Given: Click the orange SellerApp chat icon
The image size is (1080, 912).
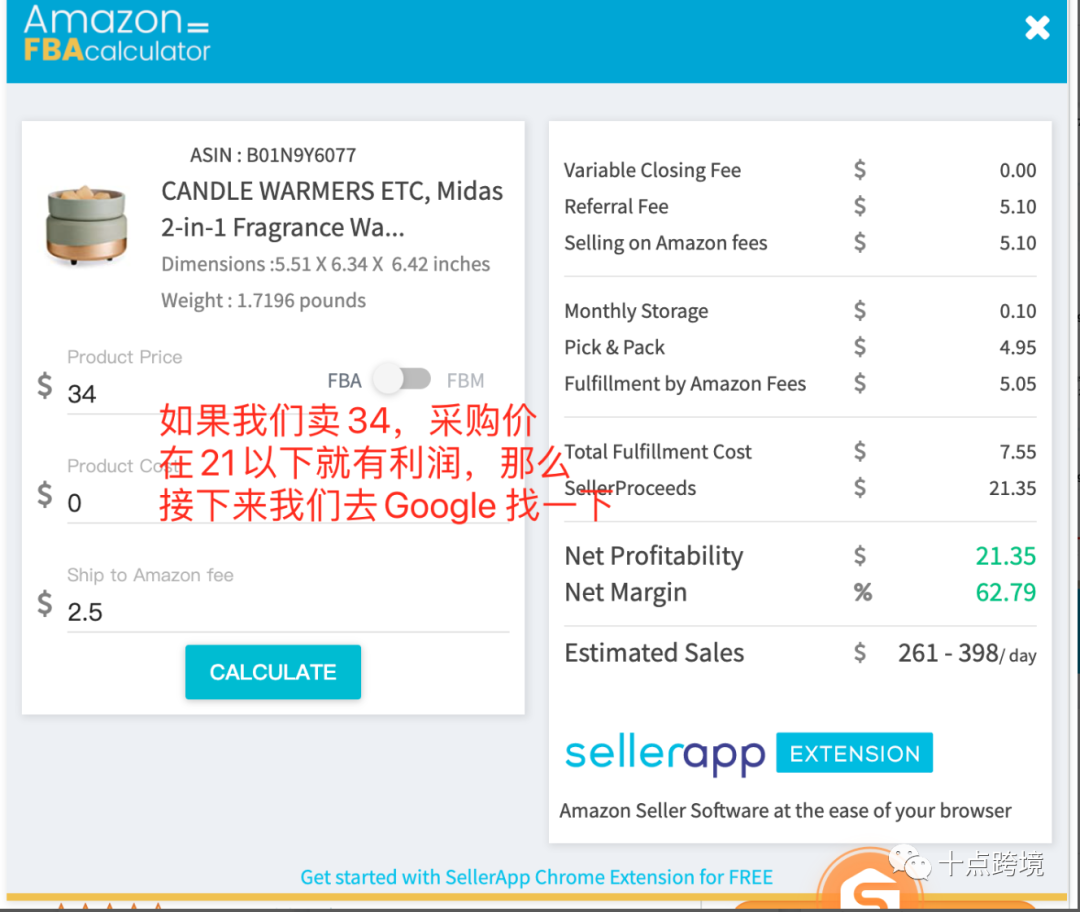Looking at the screenshot, I should pyautogui.click(x=870, y=882).
